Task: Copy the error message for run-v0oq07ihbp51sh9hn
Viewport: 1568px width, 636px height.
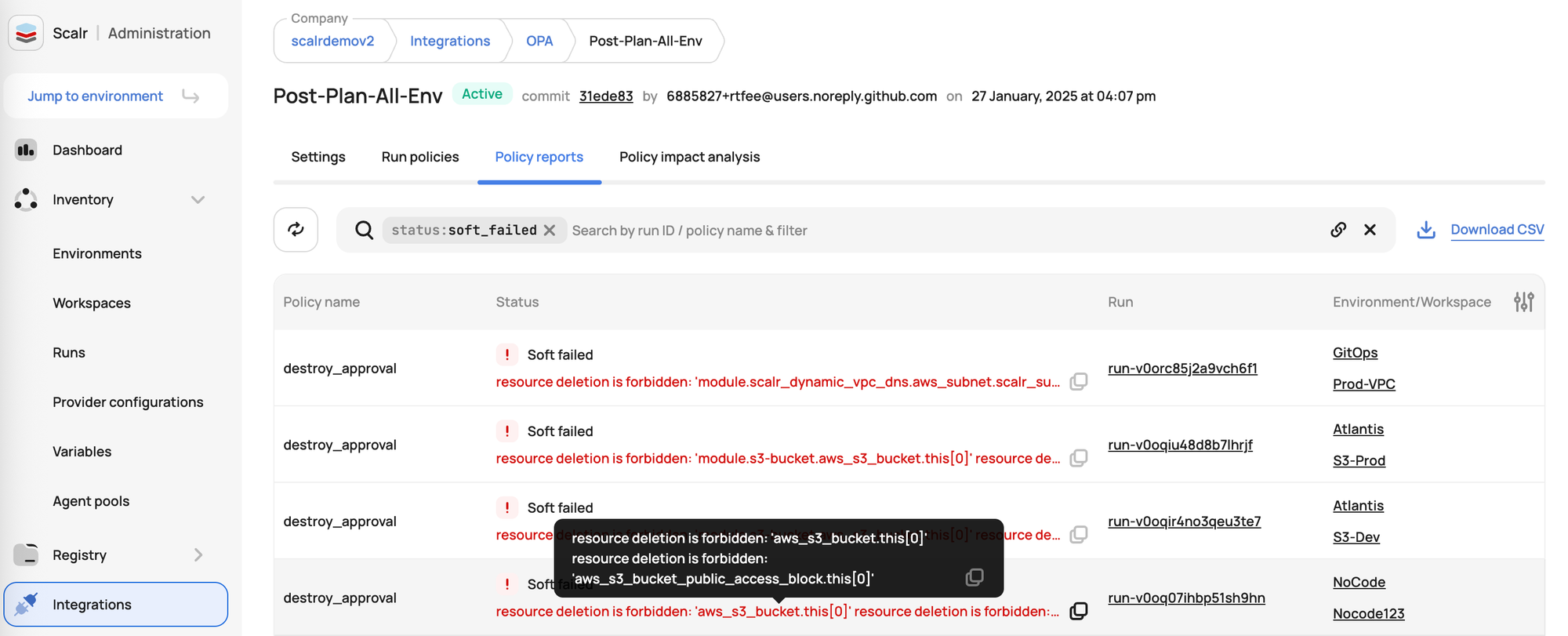Action: (x=1079, y=611)
